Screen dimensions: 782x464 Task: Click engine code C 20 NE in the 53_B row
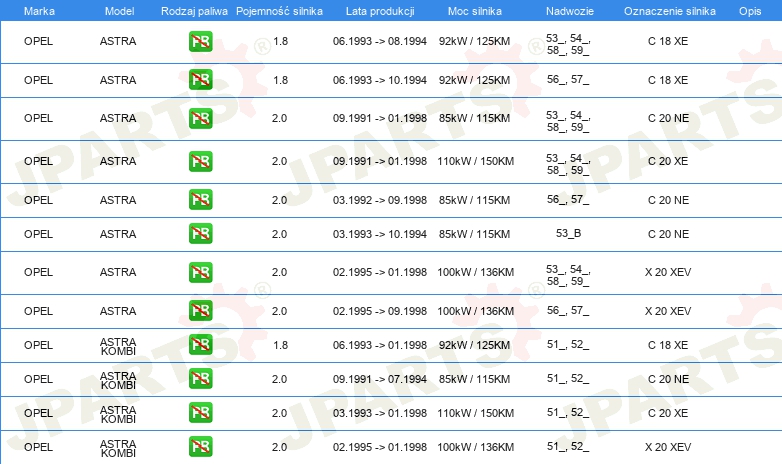pos(668,234)
